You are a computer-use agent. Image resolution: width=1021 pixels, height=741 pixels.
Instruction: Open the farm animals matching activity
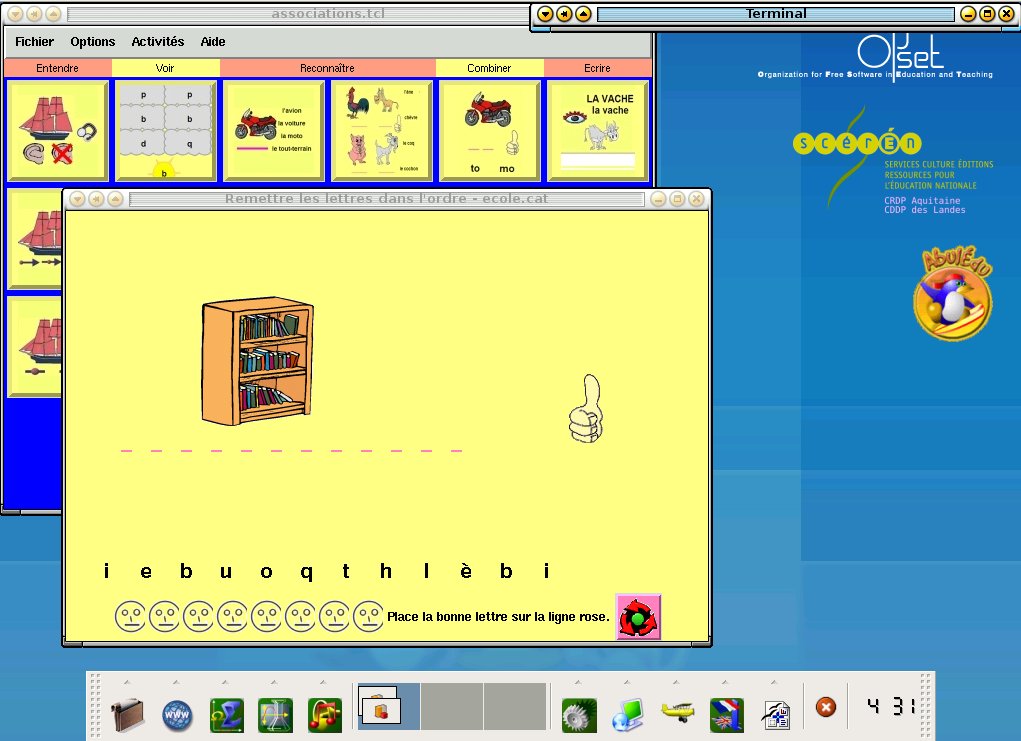click(382, 131)
